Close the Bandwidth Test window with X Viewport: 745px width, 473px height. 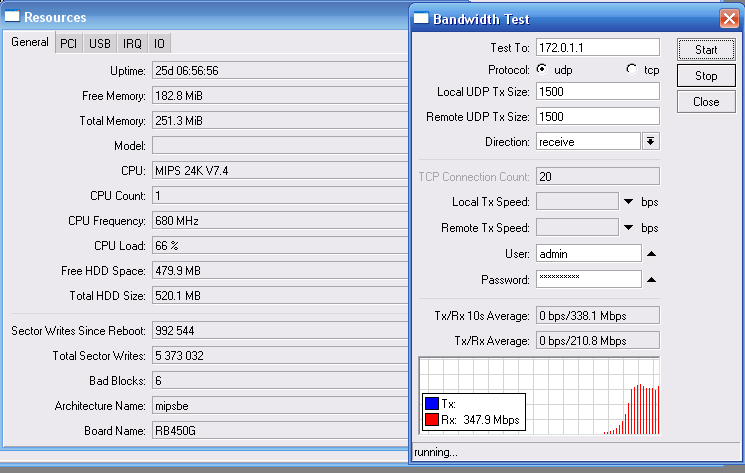[729, 19]
